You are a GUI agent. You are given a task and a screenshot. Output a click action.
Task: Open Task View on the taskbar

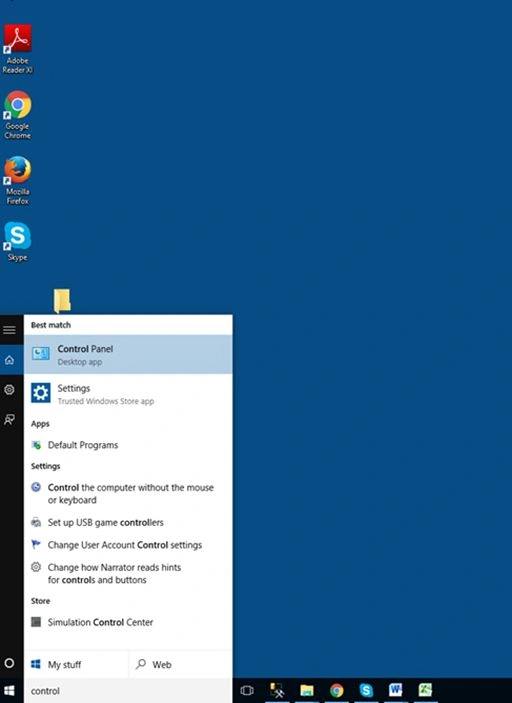click(247, 691)
